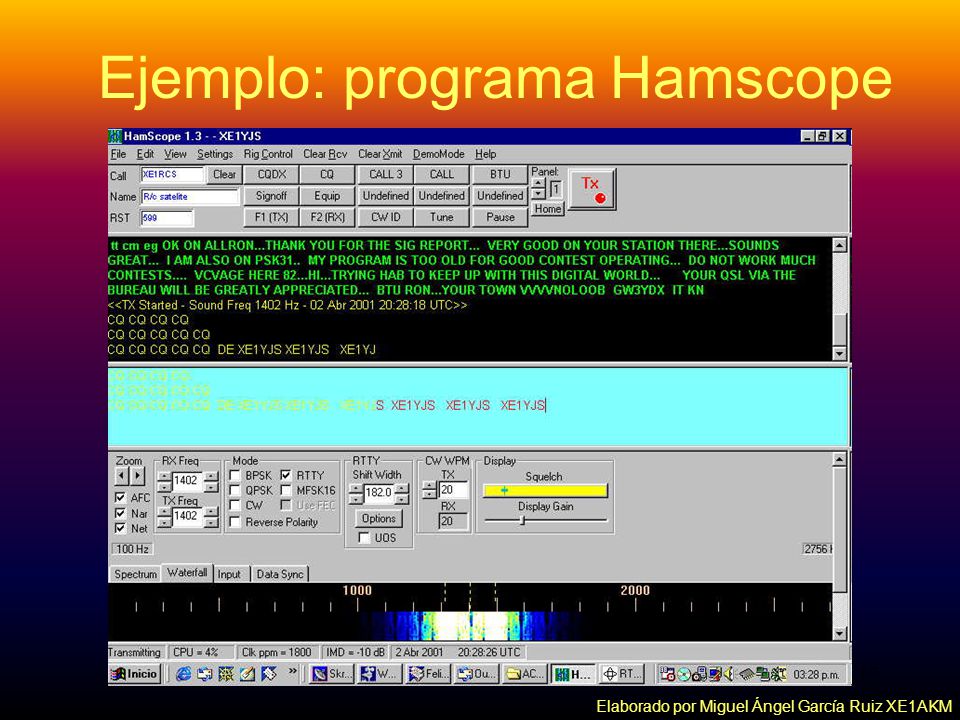Enable BPSK mode checkbox

pyautogui.click(x=234, y=475)
